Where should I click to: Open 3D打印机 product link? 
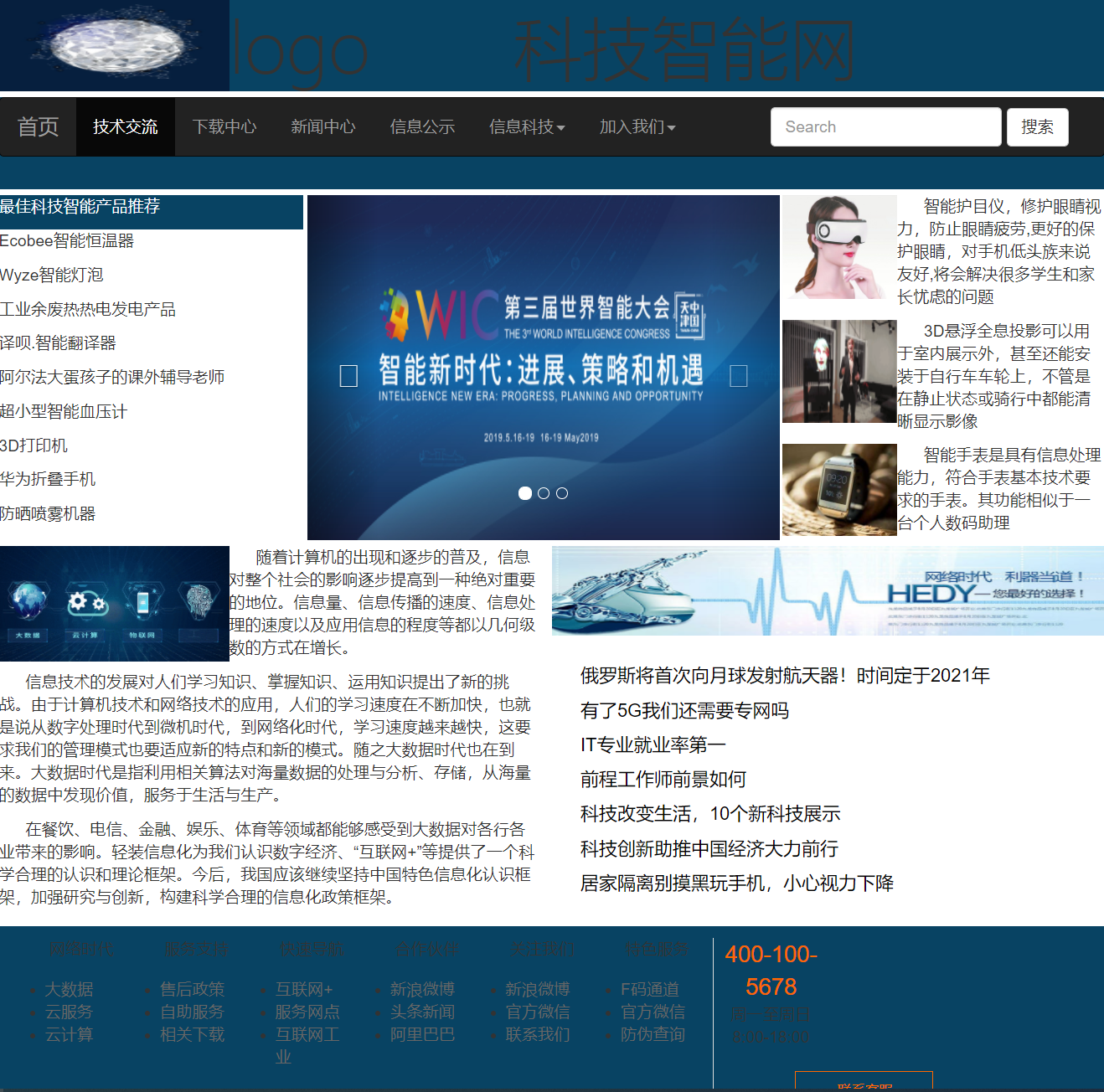34,446
